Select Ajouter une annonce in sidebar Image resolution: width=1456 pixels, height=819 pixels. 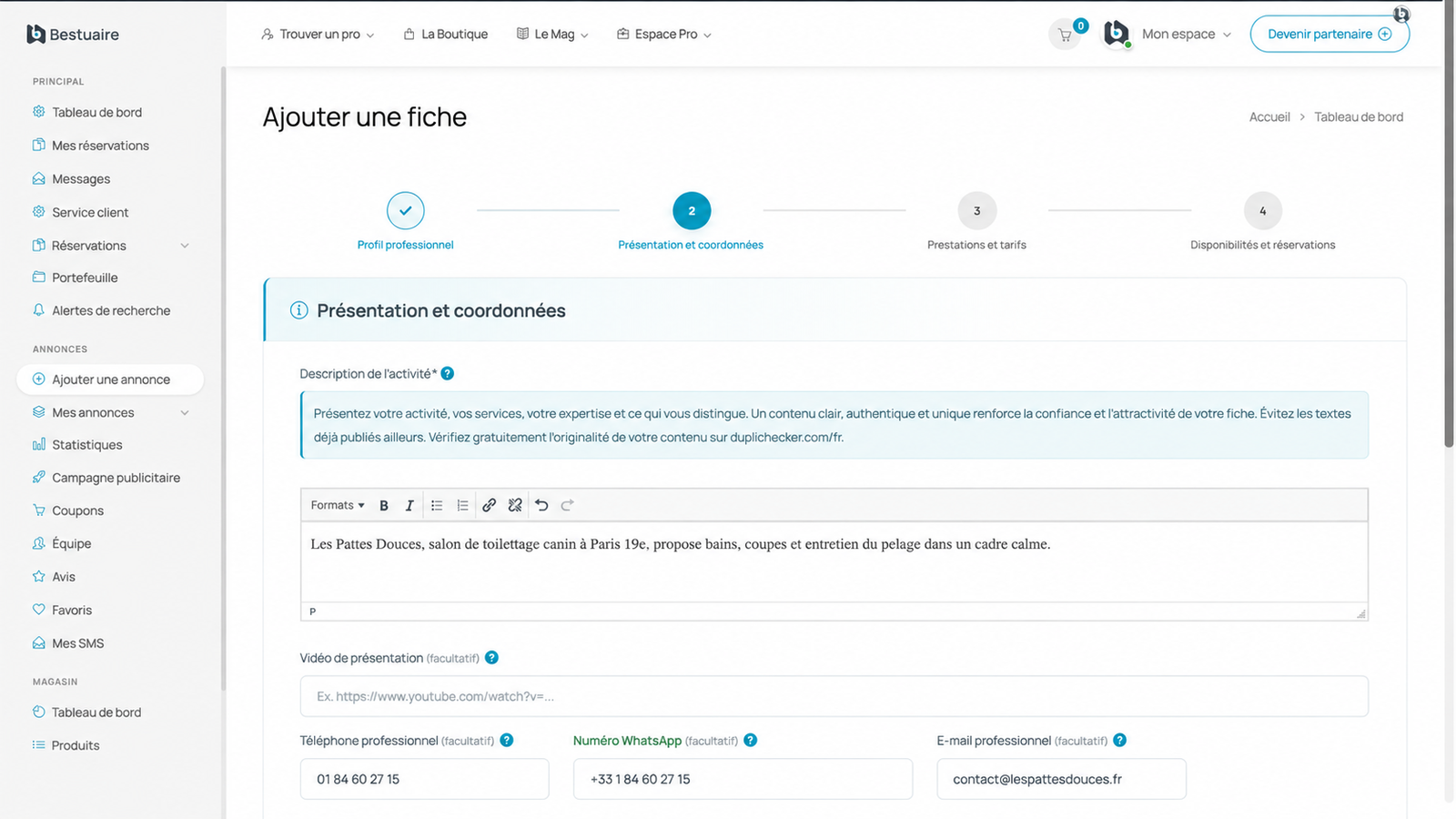point(110,379)
